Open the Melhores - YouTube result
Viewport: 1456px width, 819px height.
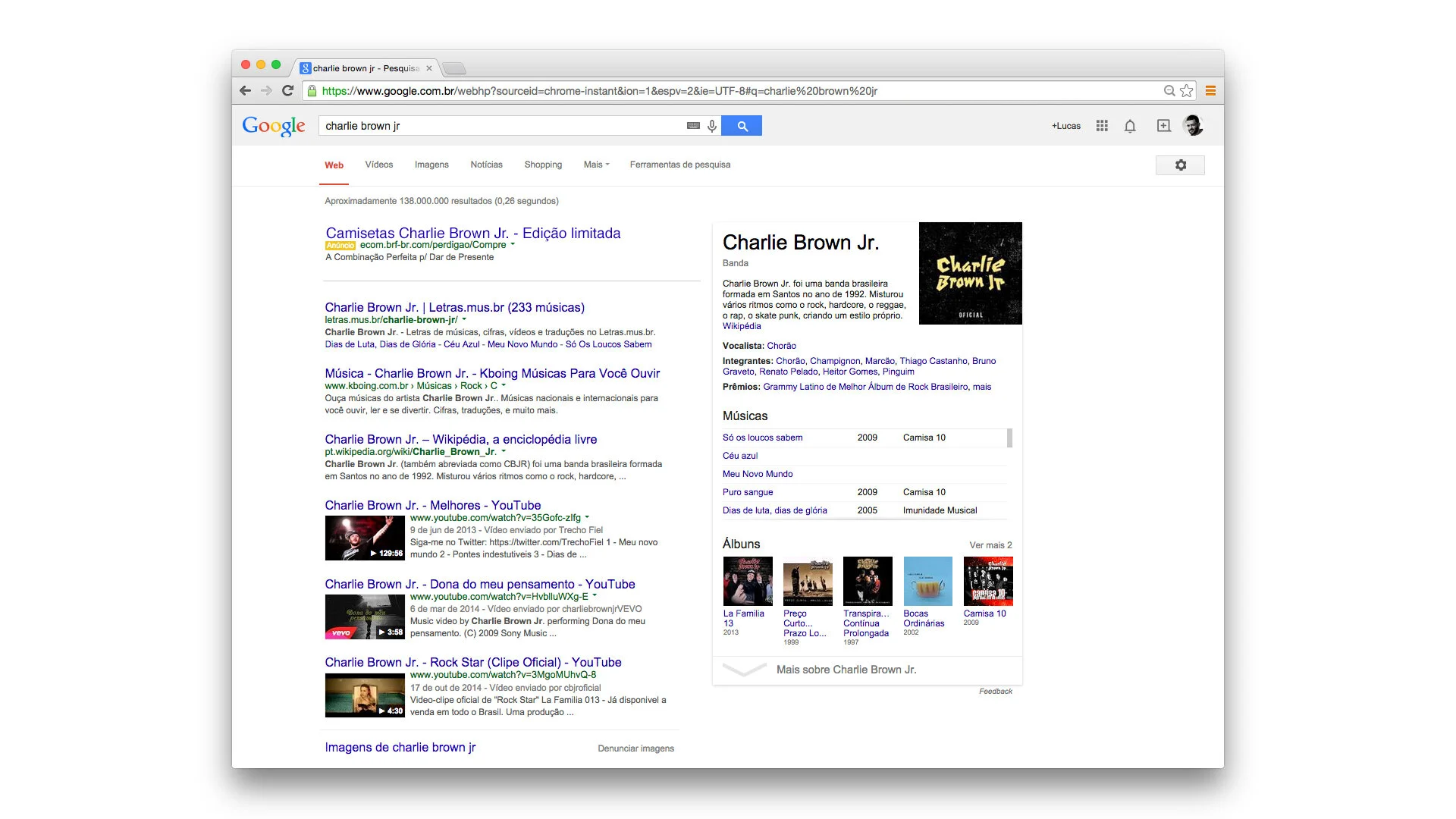coord(432,505)
